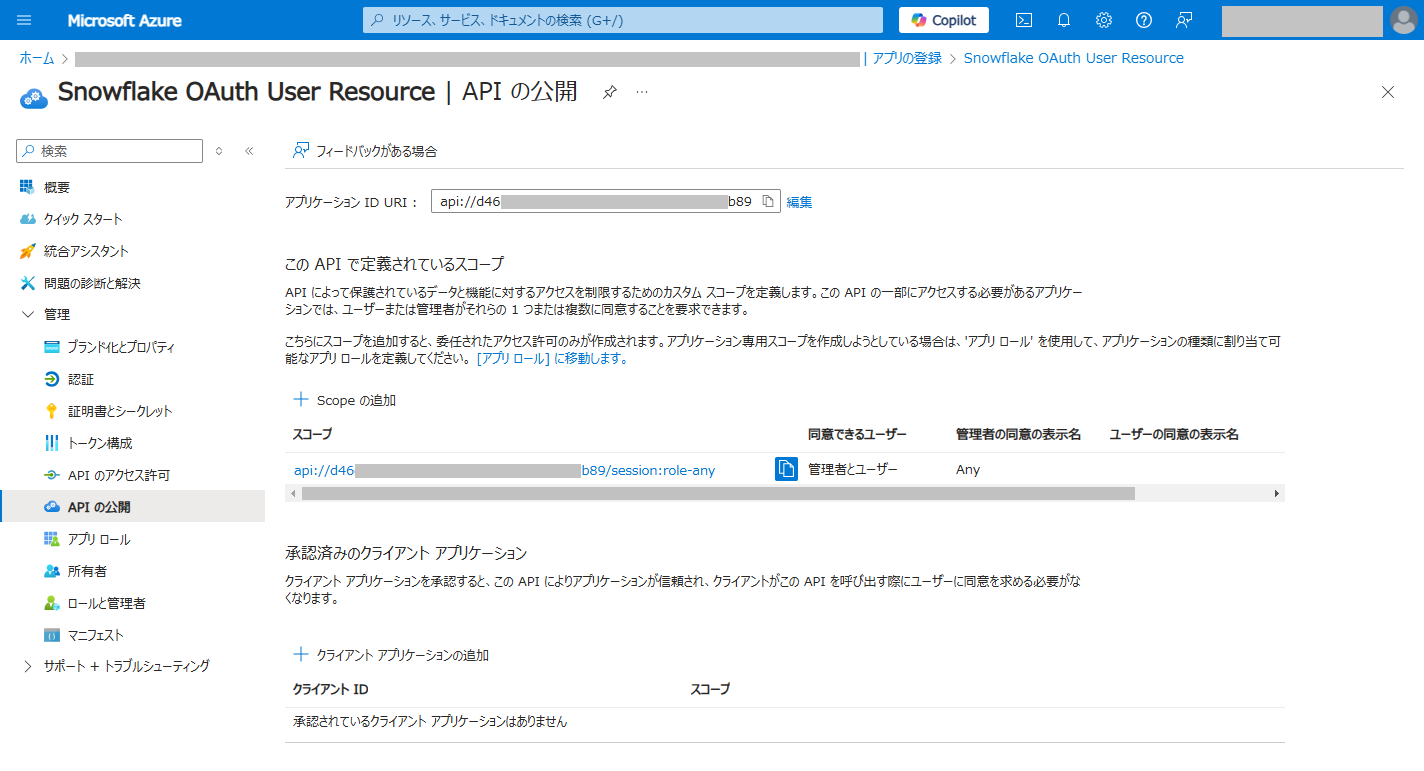
Task: Click the global search box
Action: [x=623, y=20]
